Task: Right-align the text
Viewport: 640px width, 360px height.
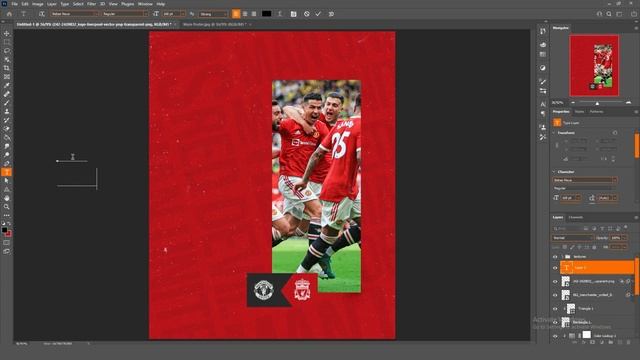Action: point(254,14)
